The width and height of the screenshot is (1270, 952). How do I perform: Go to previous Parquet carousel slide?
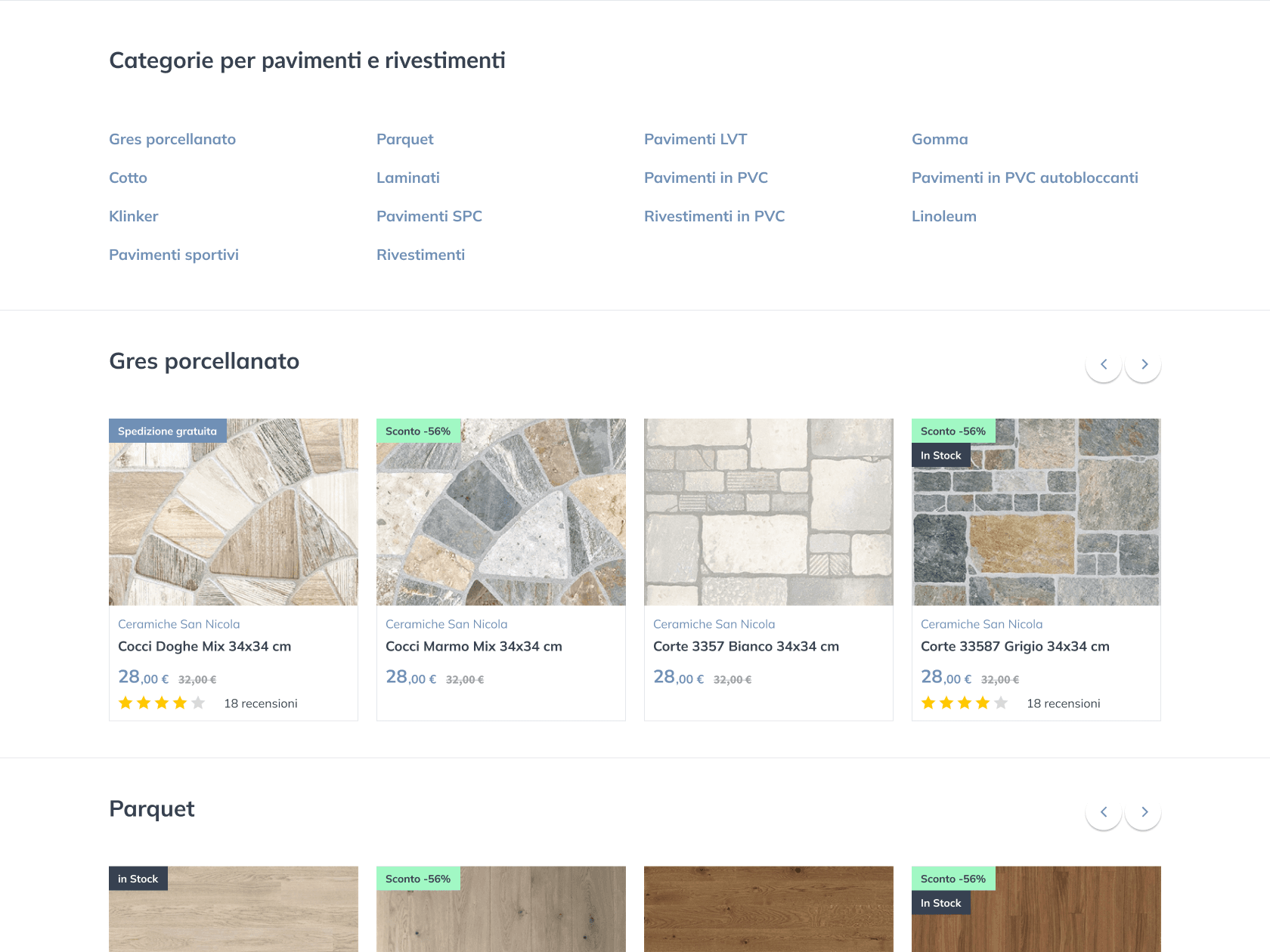(1103, 811)
